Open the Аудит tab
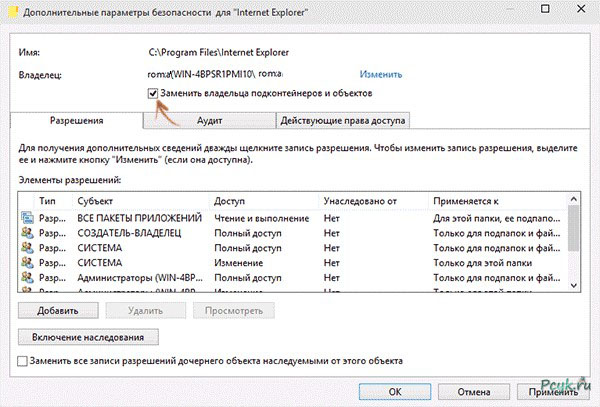600x407 pixels. [x=209, y=120]
